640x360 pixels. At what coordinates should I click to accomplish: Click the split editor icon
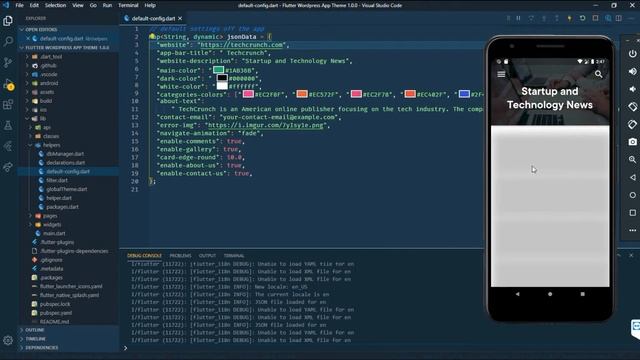pos(619,18)
